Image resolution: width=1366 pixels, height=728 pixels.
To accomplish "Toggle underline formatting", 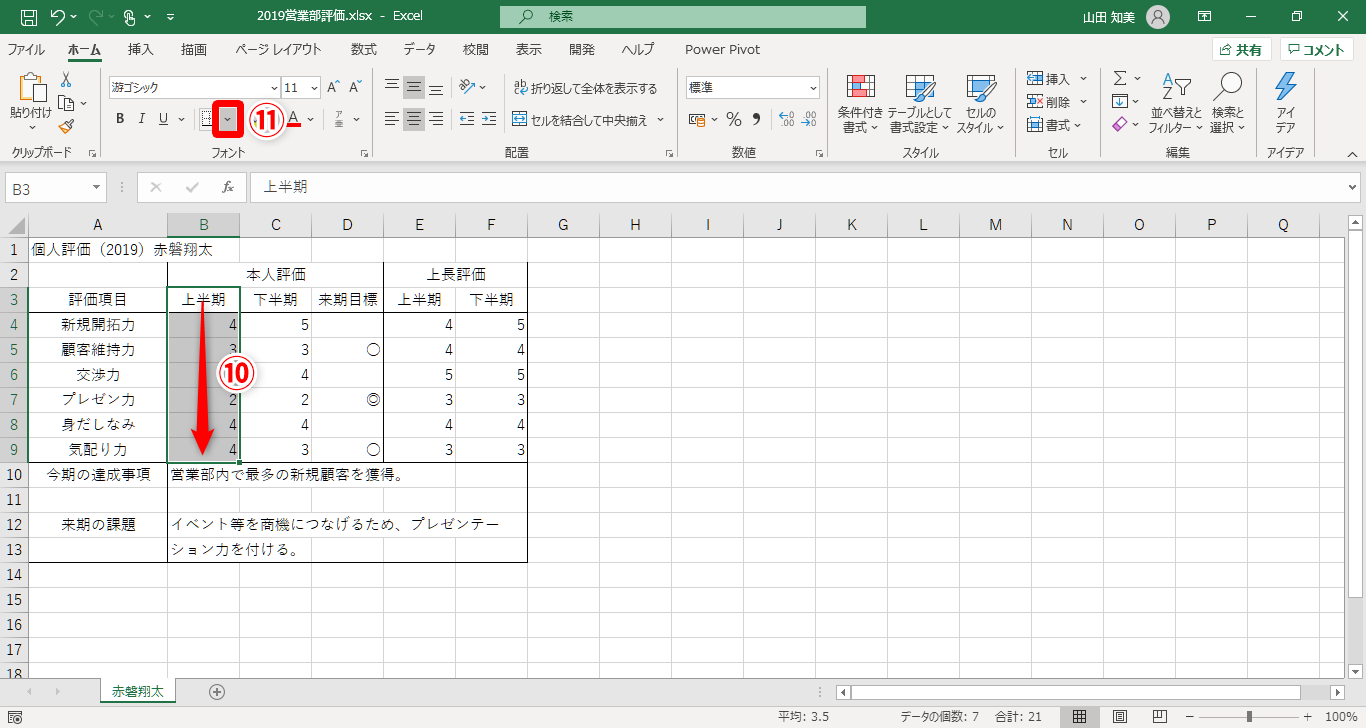I will pos(163,120).
